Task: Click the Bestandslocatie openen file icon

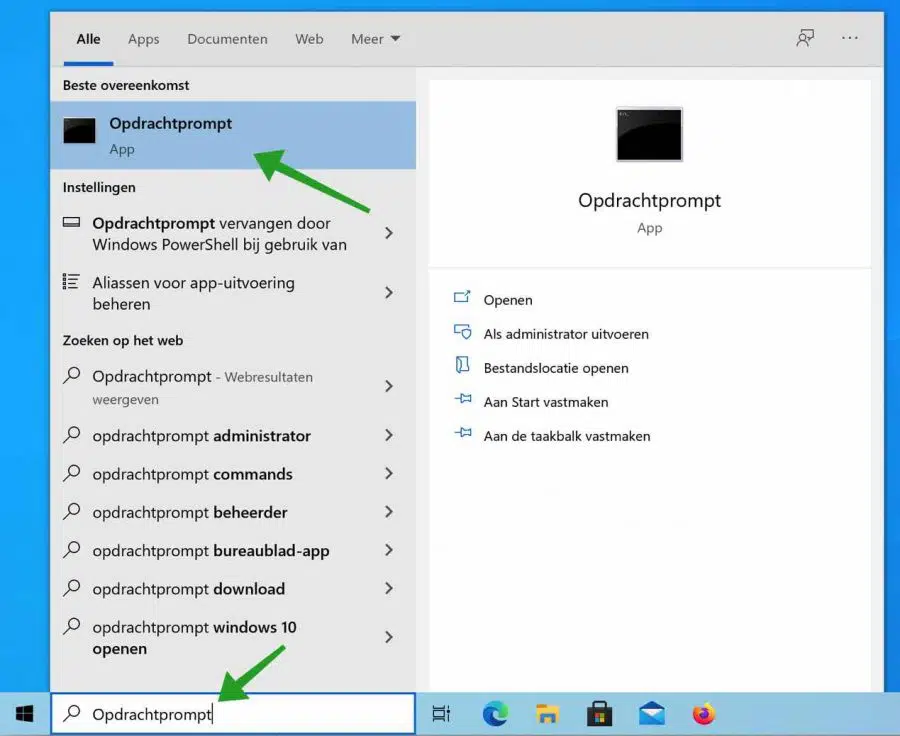Action: pyautogui.click(x=462, y=365)
